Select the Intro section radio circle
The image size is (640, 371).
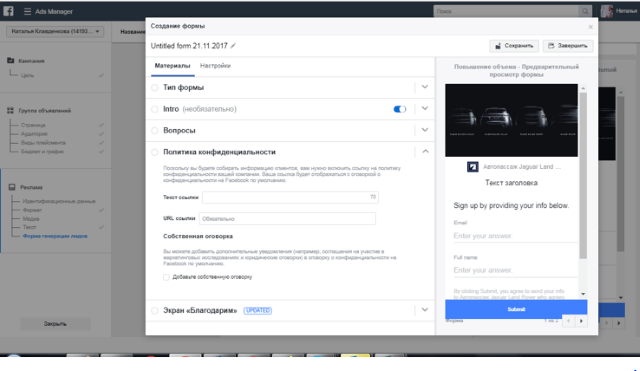(155, 109)
